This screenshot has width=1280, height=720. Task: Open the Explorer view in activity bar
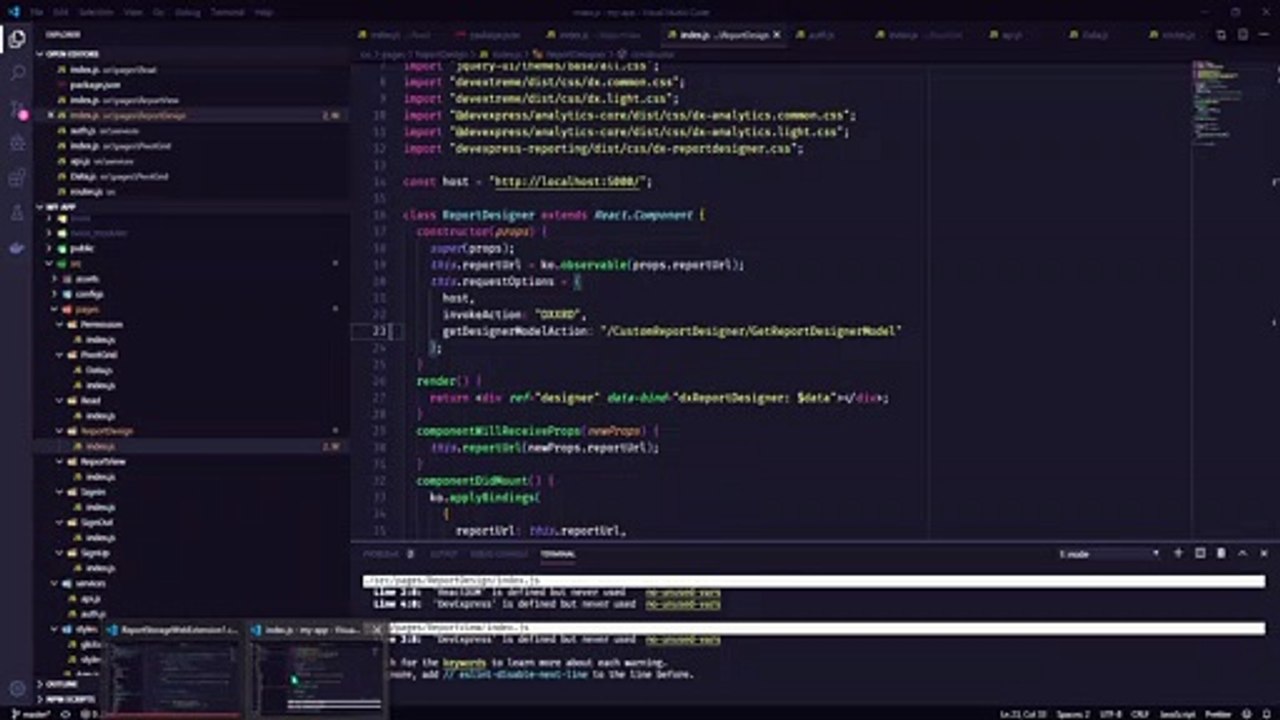click(x=16, y=39)
